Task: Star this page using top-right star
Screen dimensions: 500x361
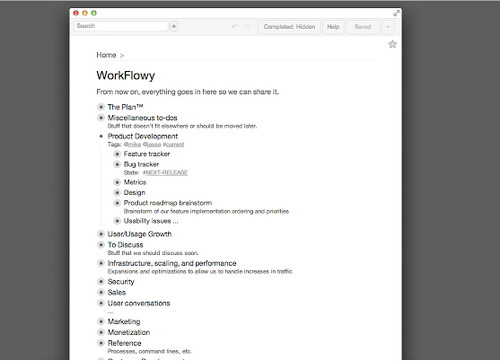Action: coord(393,44)
